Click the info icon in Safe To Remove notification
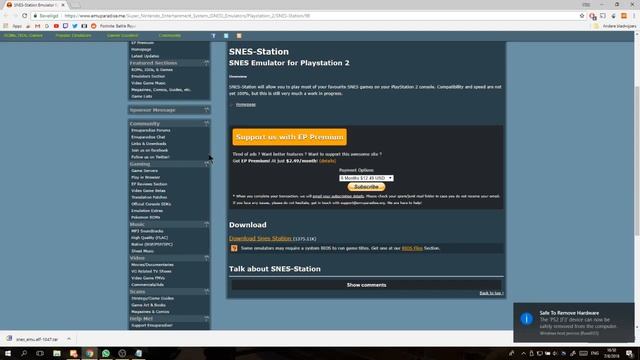This screenshot has height=360, width=640. 527,318
